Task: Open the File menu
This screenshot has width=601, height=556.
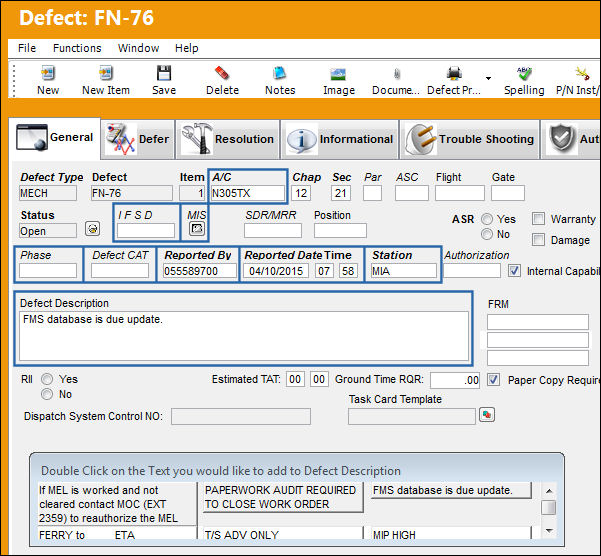Action: click(27, 48)
